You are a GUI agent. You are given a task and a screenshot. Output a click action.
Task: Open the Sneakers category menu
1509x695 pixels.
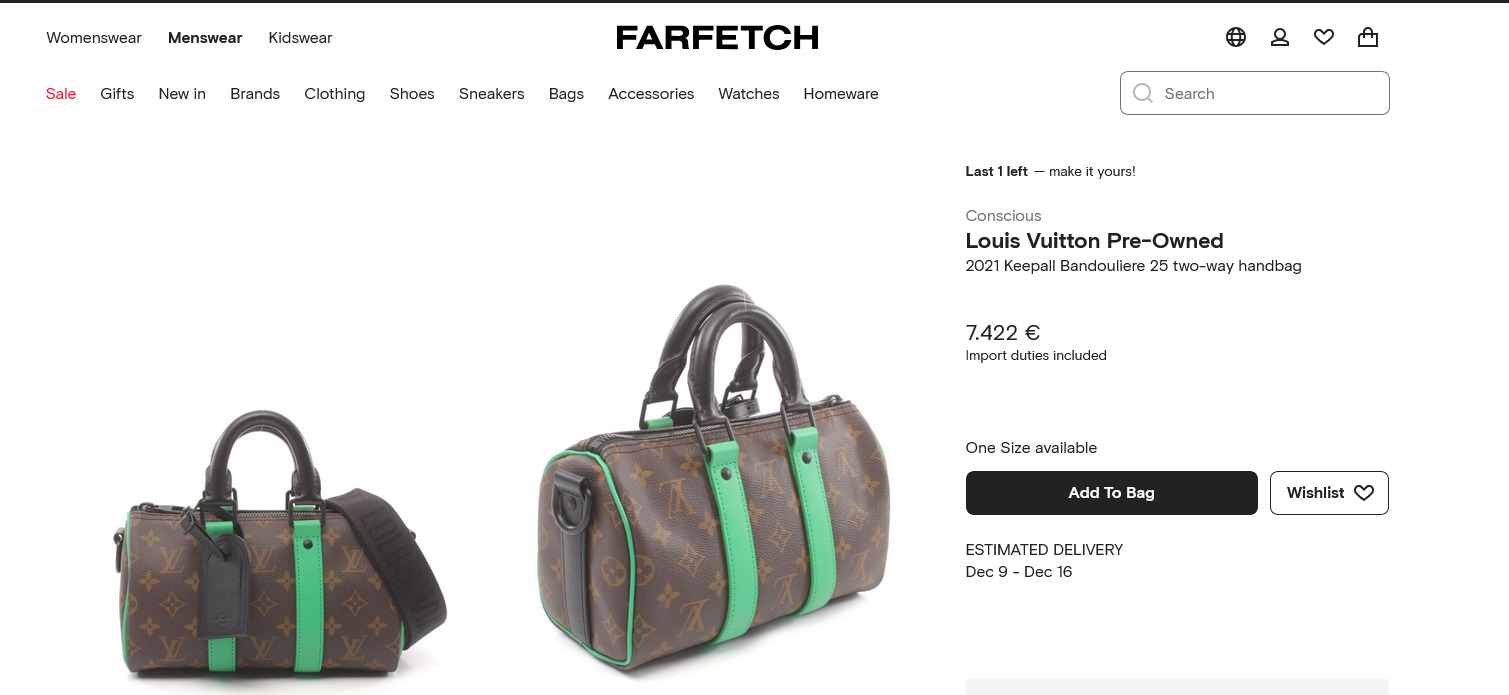click(x=491, y=94)
